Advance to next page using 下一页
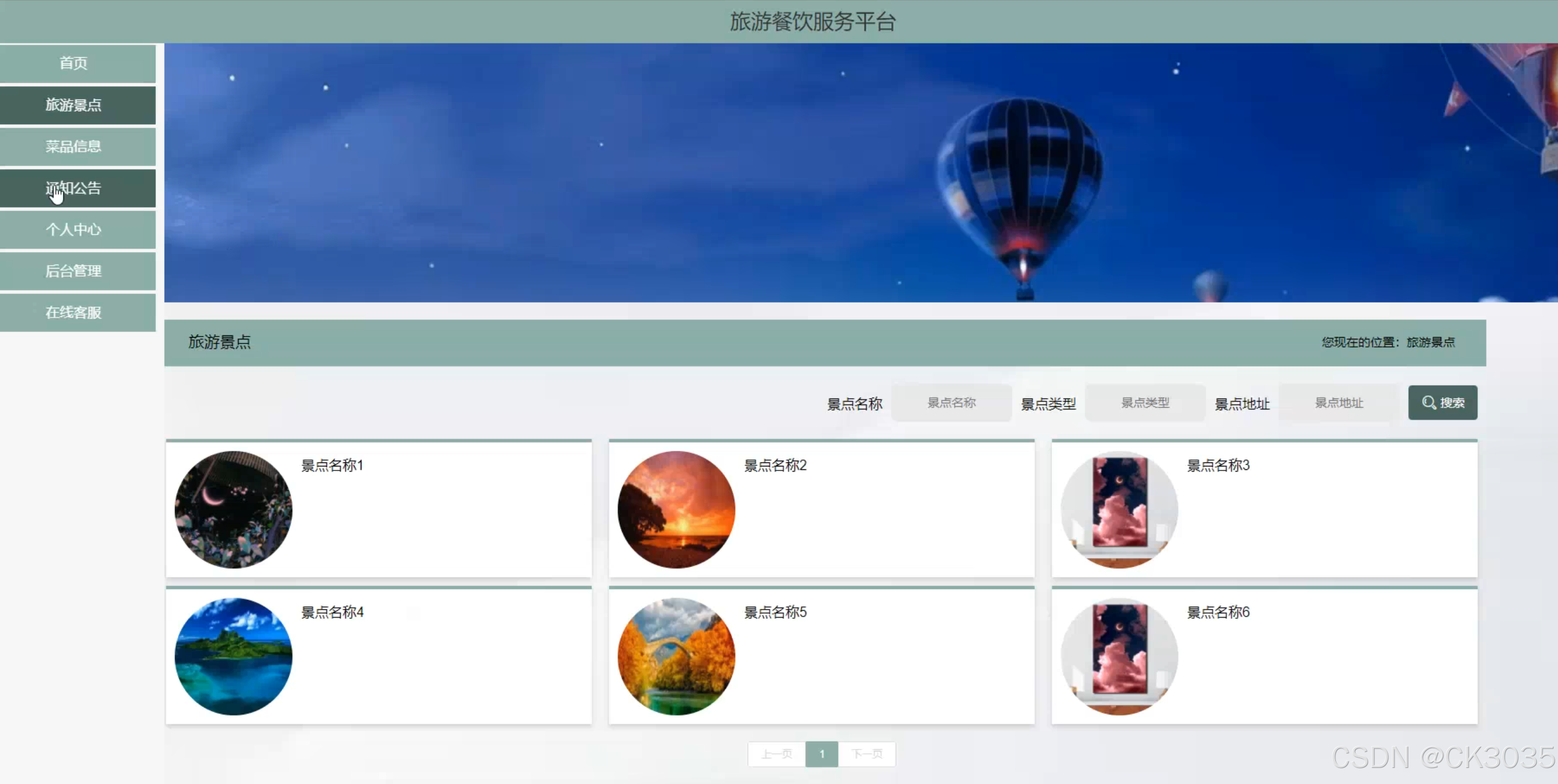1558x784 pixels. (867, 754)
